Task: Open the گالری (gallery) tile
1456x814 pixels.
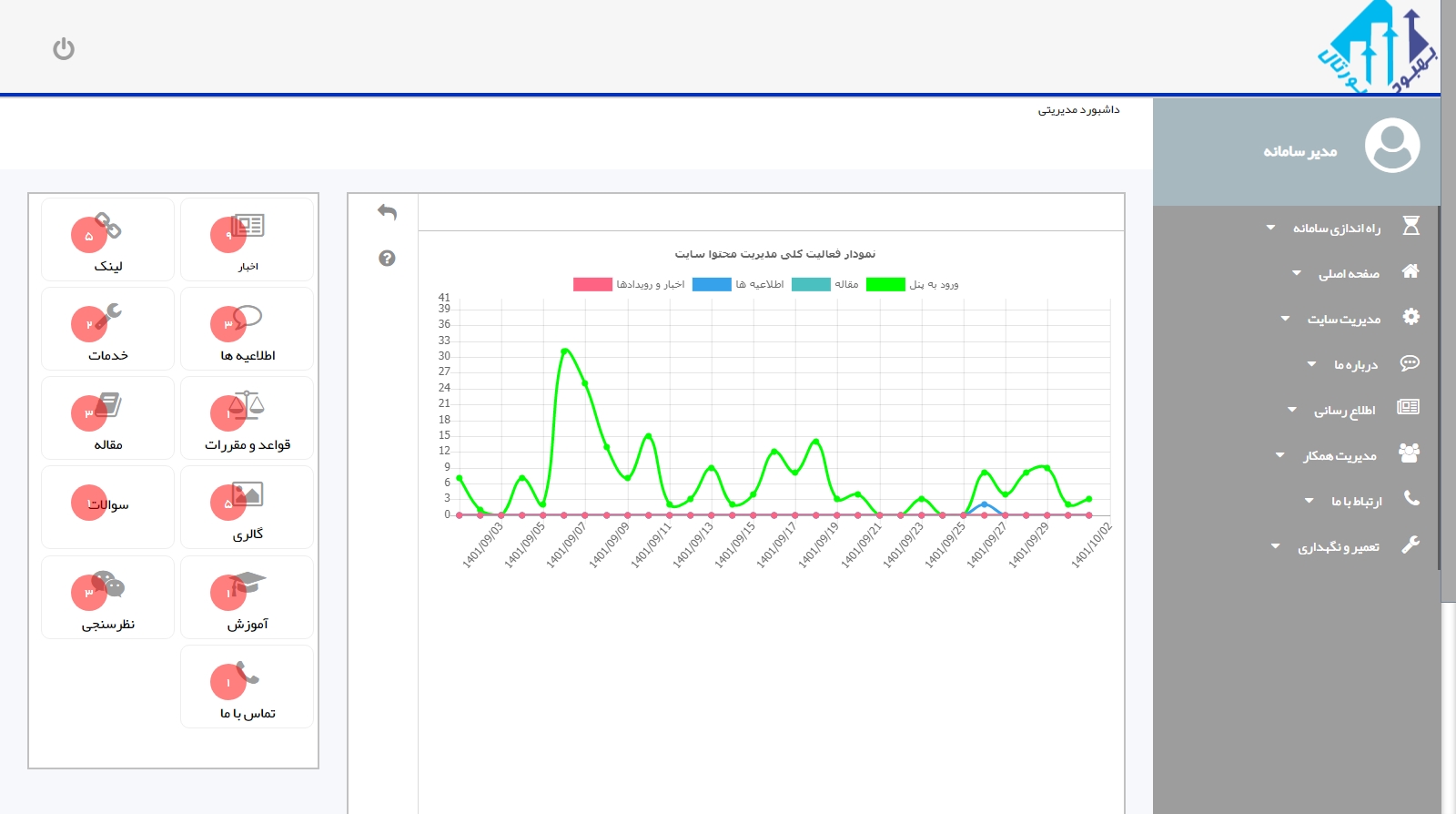Action: [247, 508]
